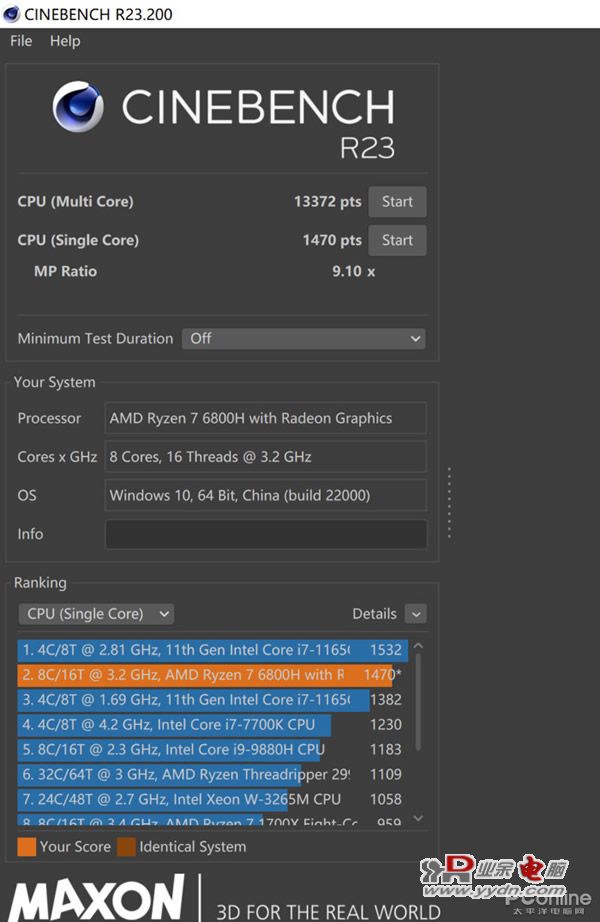Click the ranking list scrollbar thumb
The height and width of the screenshot is (922, 600).
point(418,702)
